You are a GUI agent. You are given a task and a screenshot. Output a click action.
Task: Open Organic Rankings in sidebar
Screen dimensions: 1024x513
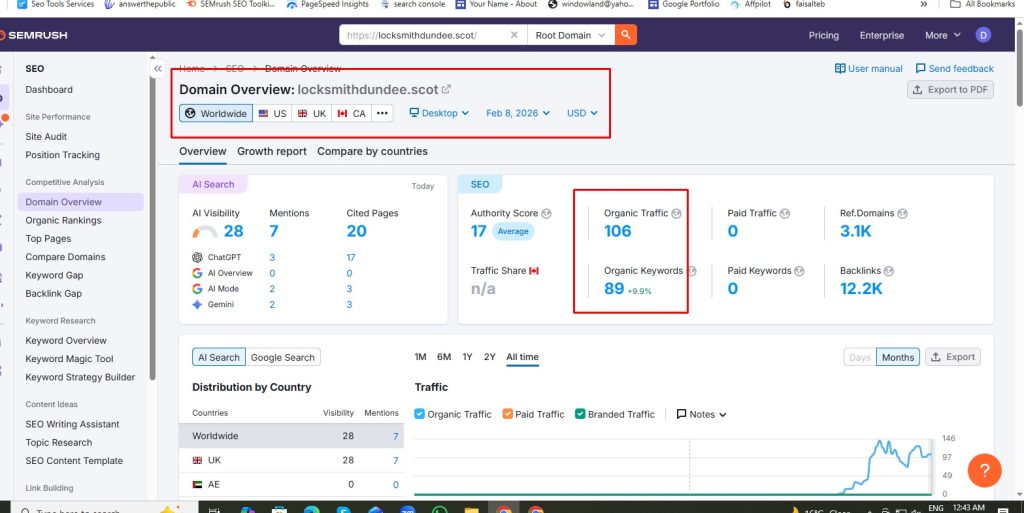(x=63, y=221)
